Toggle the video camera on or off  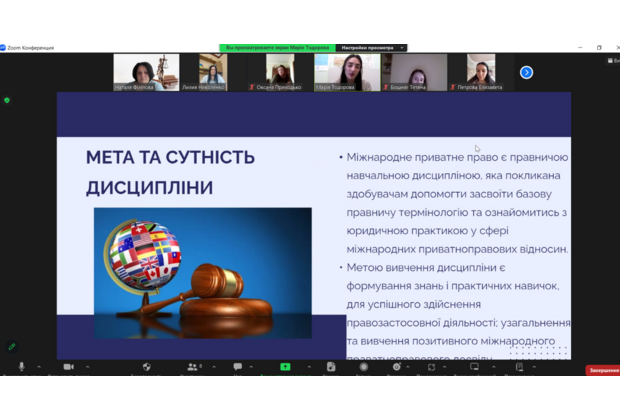pyautogui.click(x=68, y=367)
